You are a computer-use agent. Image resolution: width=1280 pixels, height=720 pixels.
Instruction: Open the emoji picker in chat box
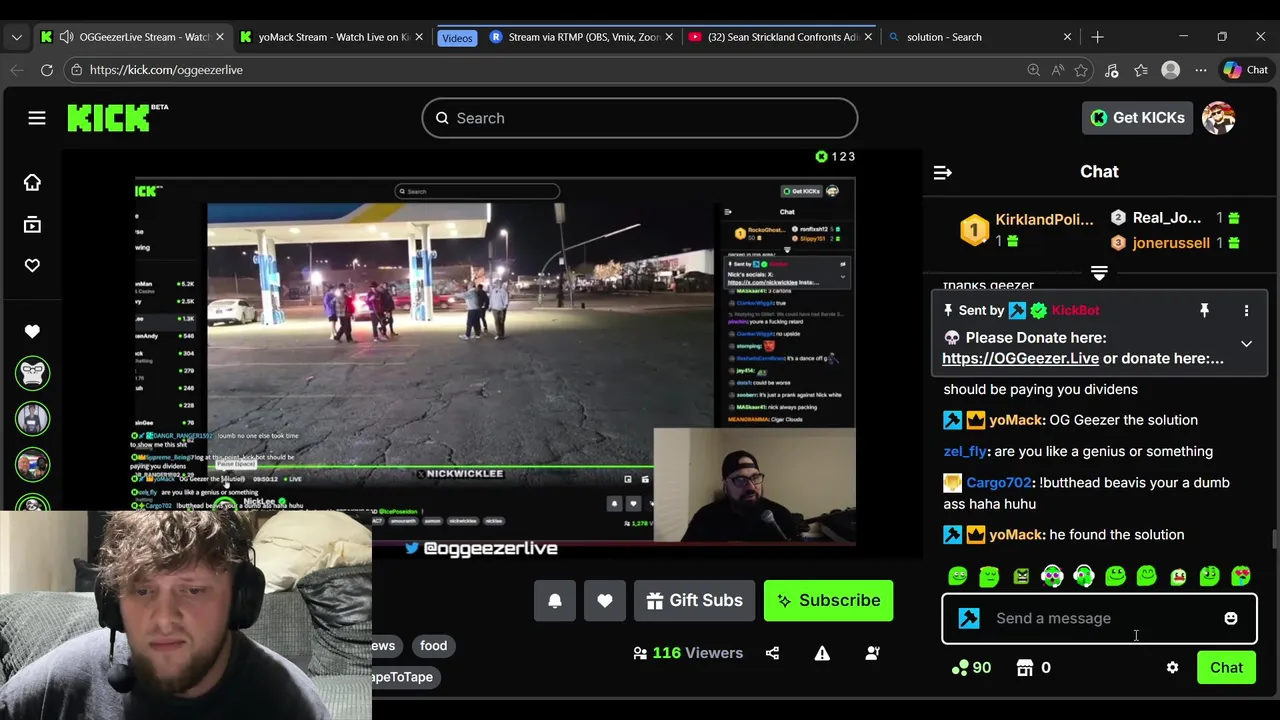tap(1231, 618)
